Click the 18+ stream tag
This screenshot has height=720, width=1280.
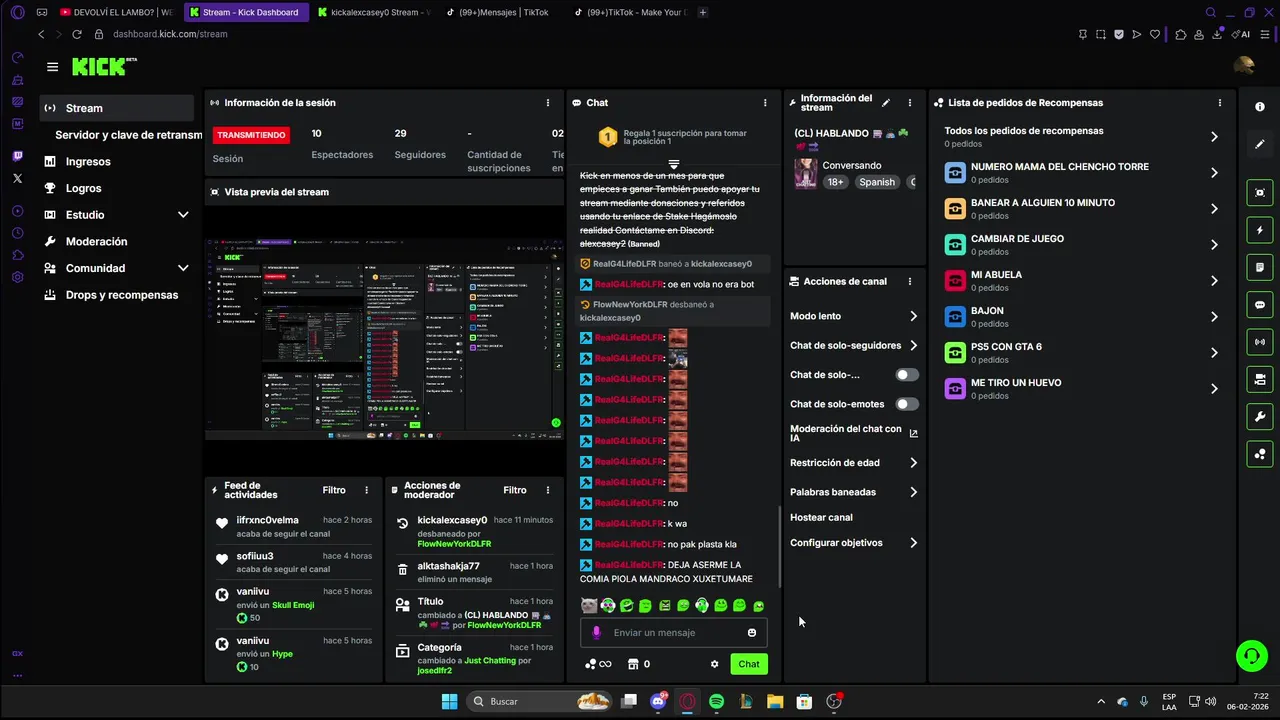point(836,182)
